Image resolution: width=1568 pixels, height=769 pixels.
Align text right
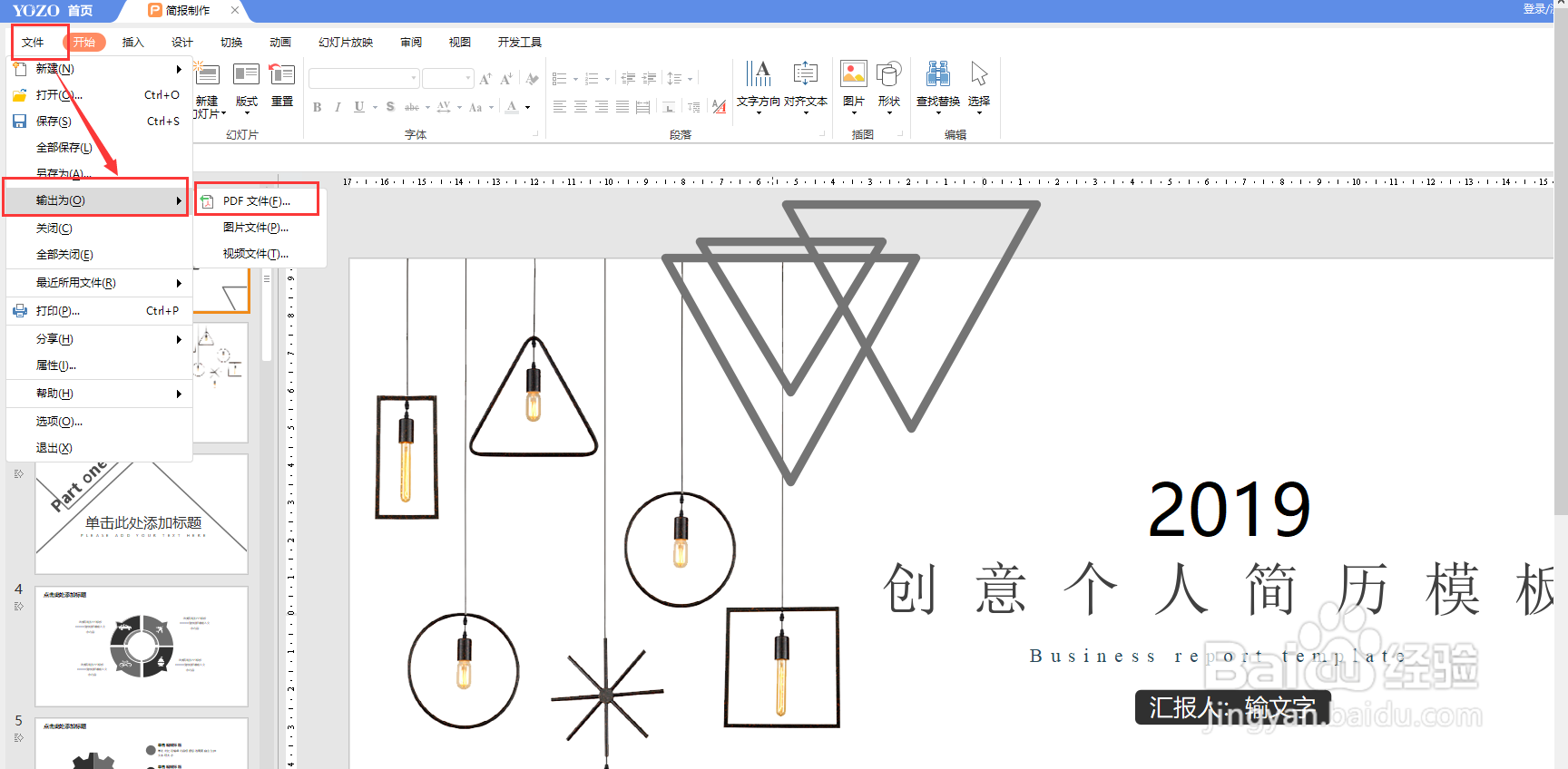[602, 107]
